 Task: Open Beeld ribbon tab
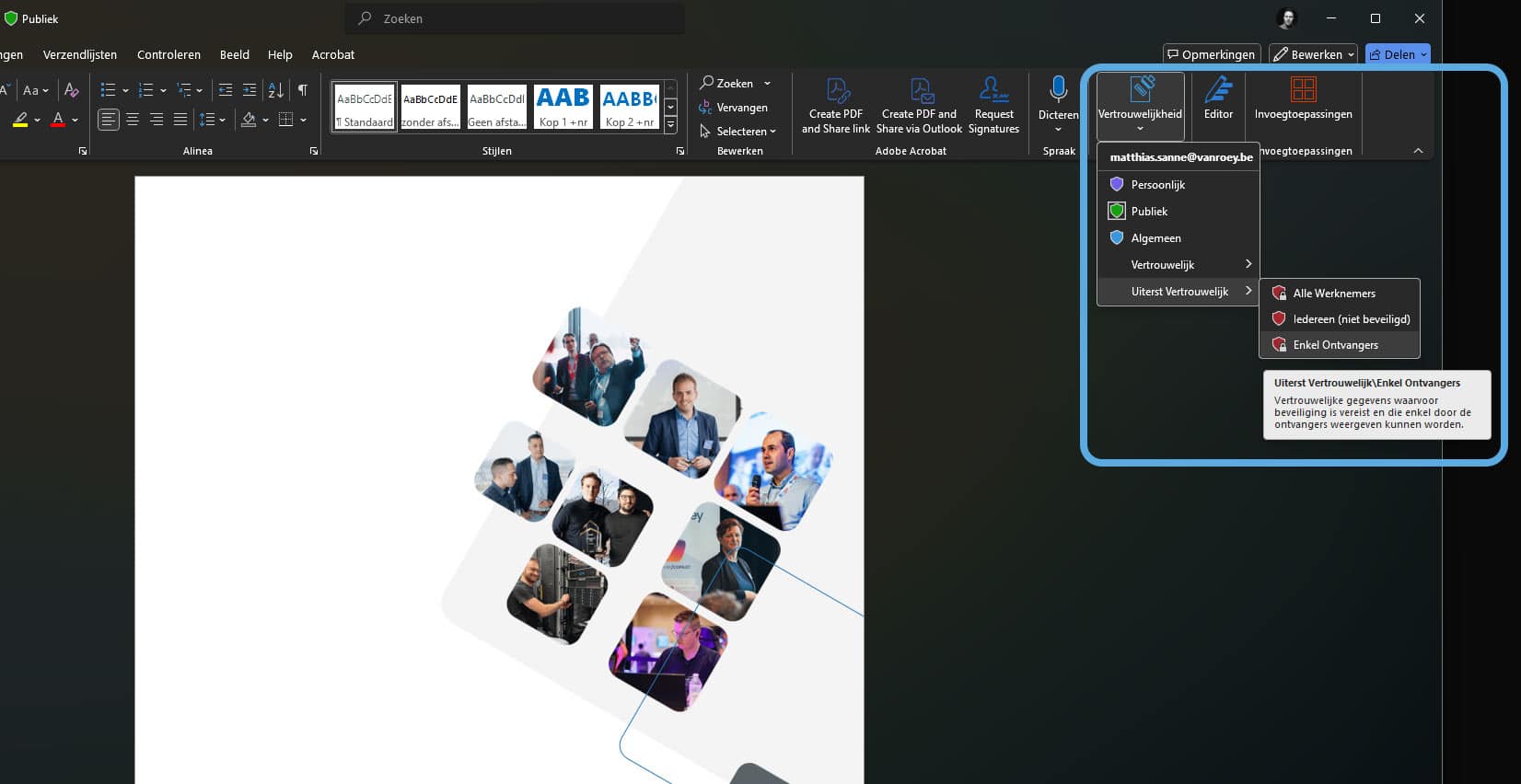pos(235,55)
